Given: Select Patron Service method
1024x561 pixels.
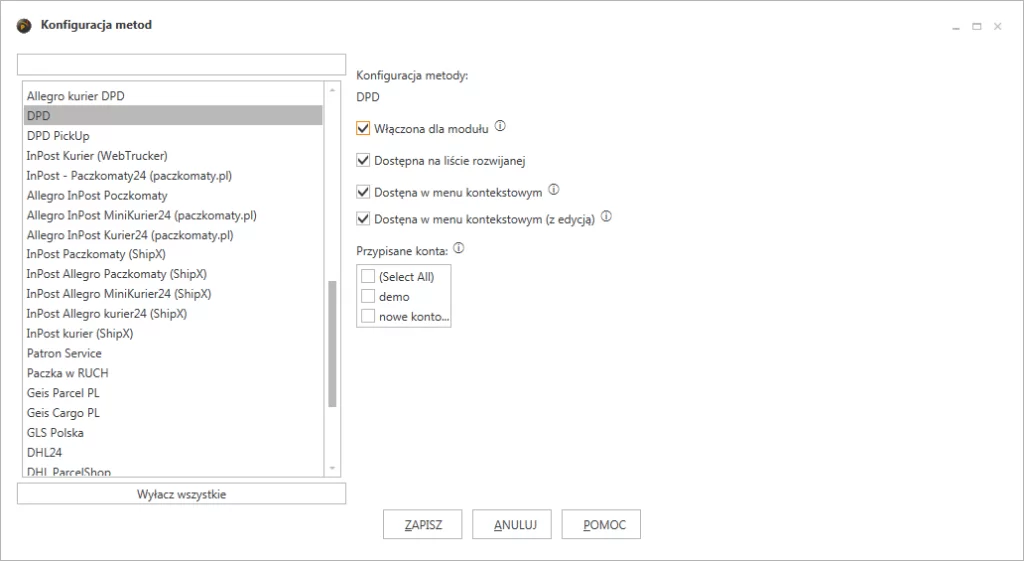Looking at the screenshot, I should click(173, 353).
